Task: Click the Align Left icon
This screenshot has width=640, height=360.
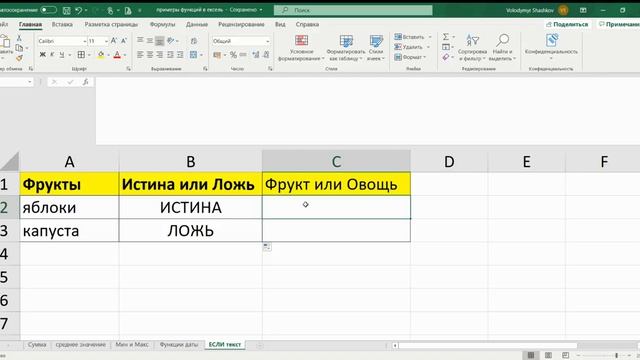Action: point(140,55)
